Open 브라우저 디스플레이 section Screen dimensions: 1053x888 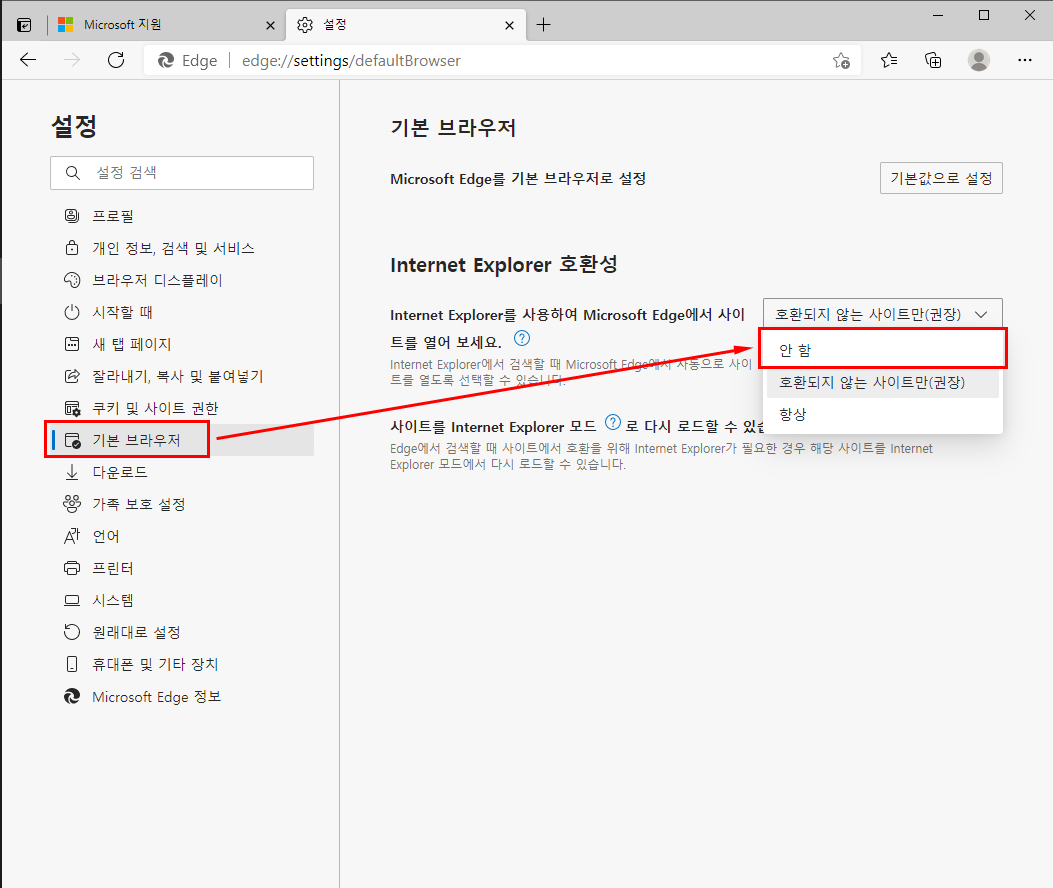tap(182, 280)
